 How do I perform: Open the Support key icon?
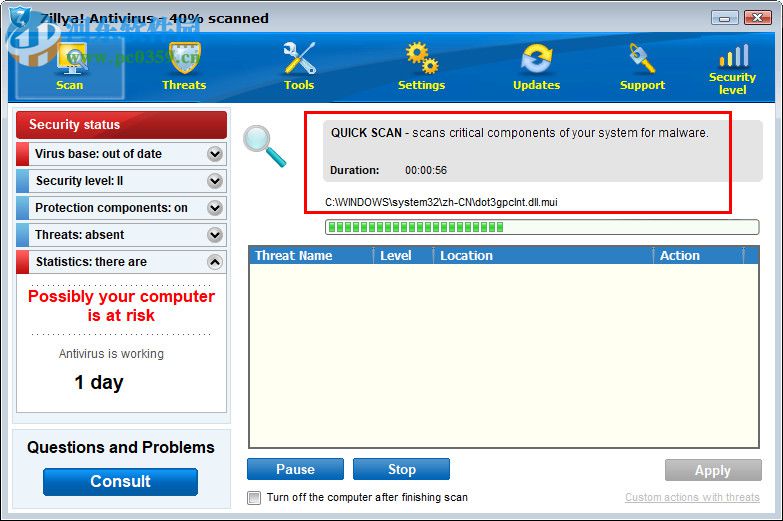pyautogui.click(x=642, y=58)
